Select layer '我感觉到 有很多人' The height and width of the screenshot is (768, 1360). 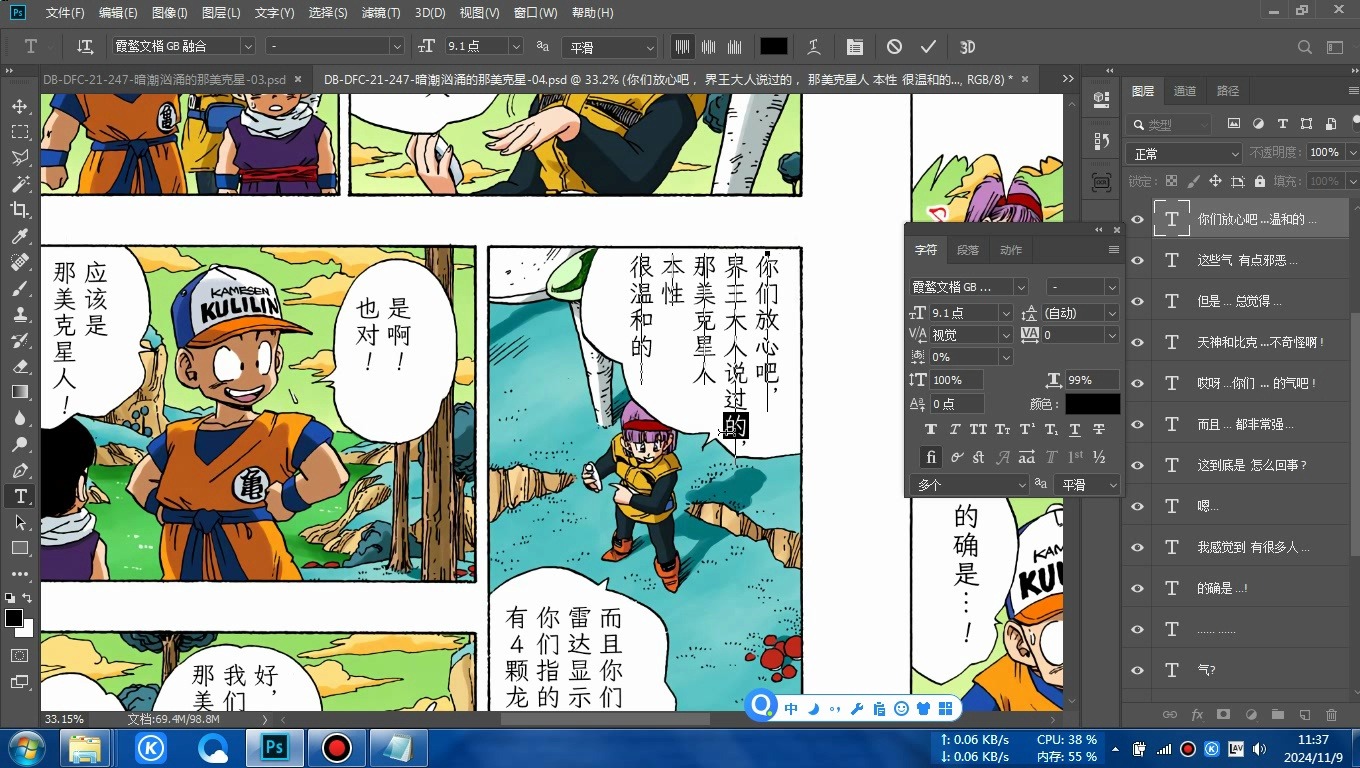(x=1252, y=547)
